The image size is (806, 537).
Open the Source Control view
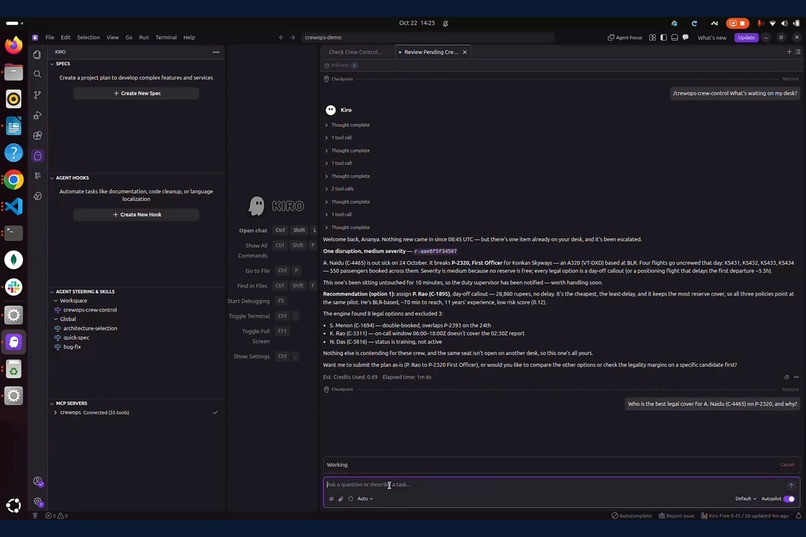(x=37, y=95)
